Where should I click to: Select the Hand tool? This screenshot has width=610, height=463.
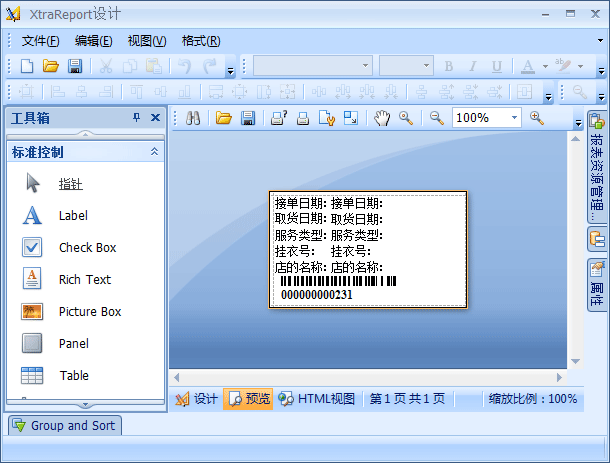click(382, 118)
